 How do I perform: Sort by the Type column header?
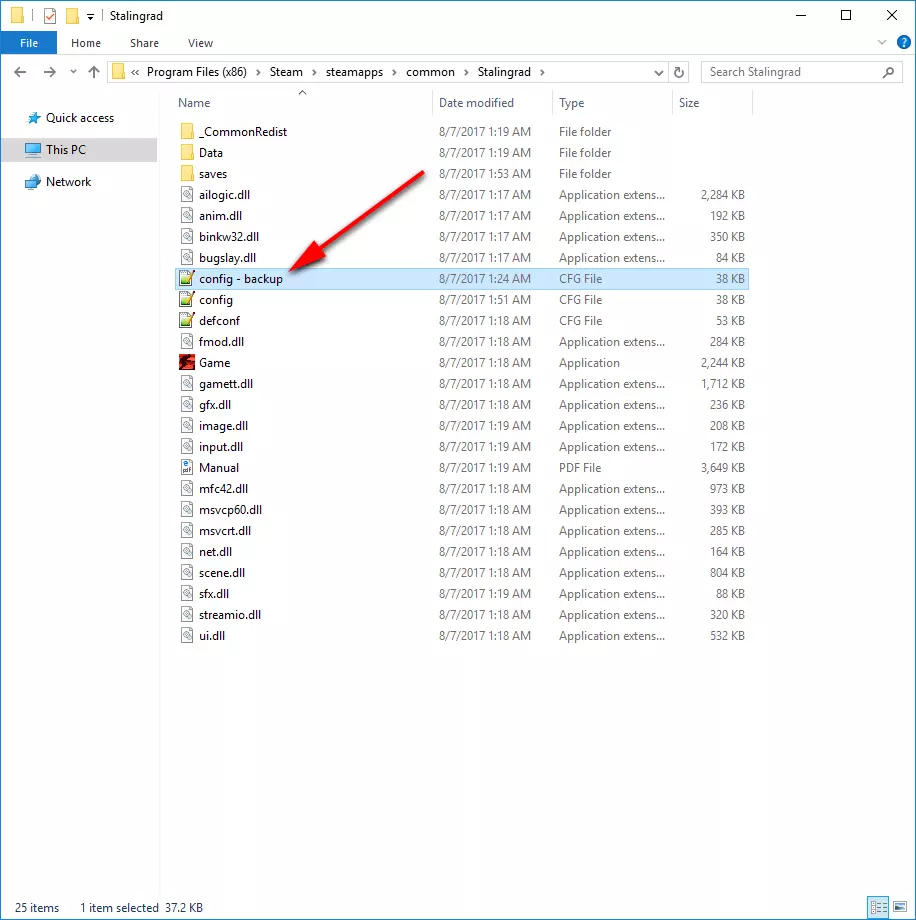pos(571,103)
